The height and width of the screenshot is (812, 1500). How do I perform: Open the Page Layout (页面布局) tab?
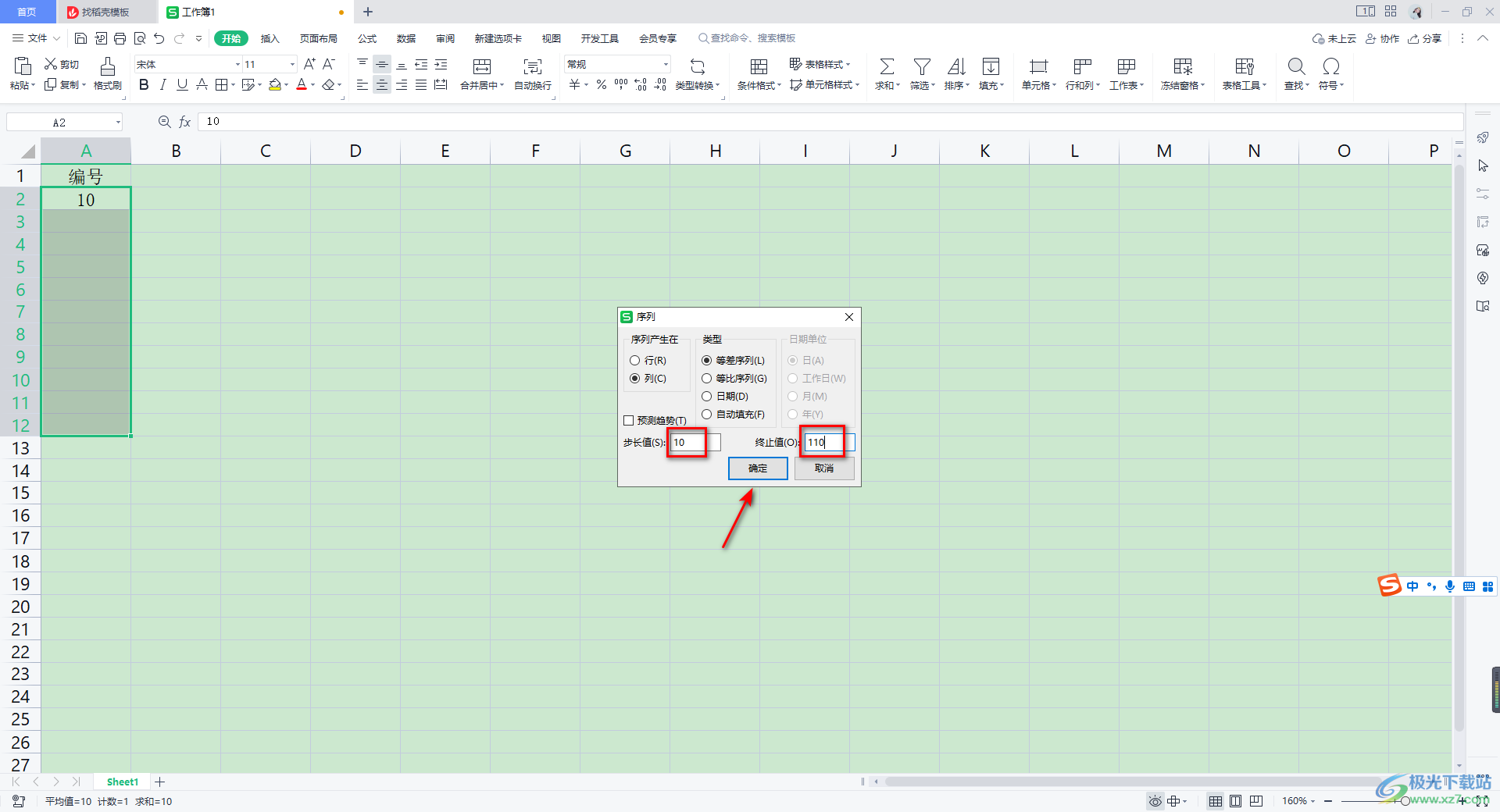[x=319, y=38]
